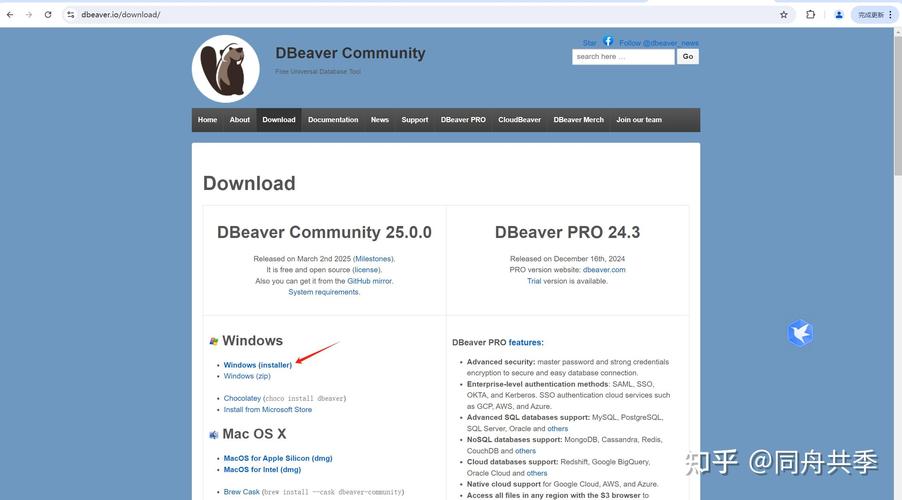Click the DBeaver beaver logo
Image resolution: width=902 pixels, height=500 pixels.
click(226, 69)
